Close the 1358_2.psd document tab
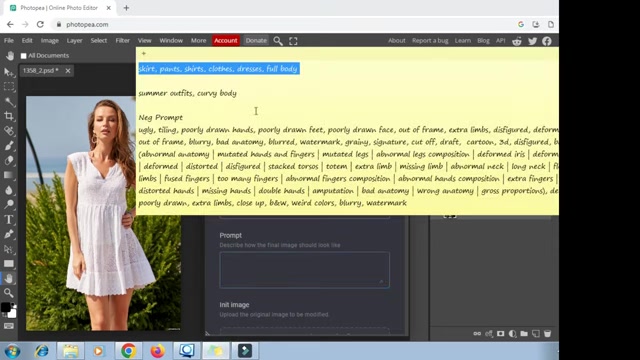 coord(68,71)
